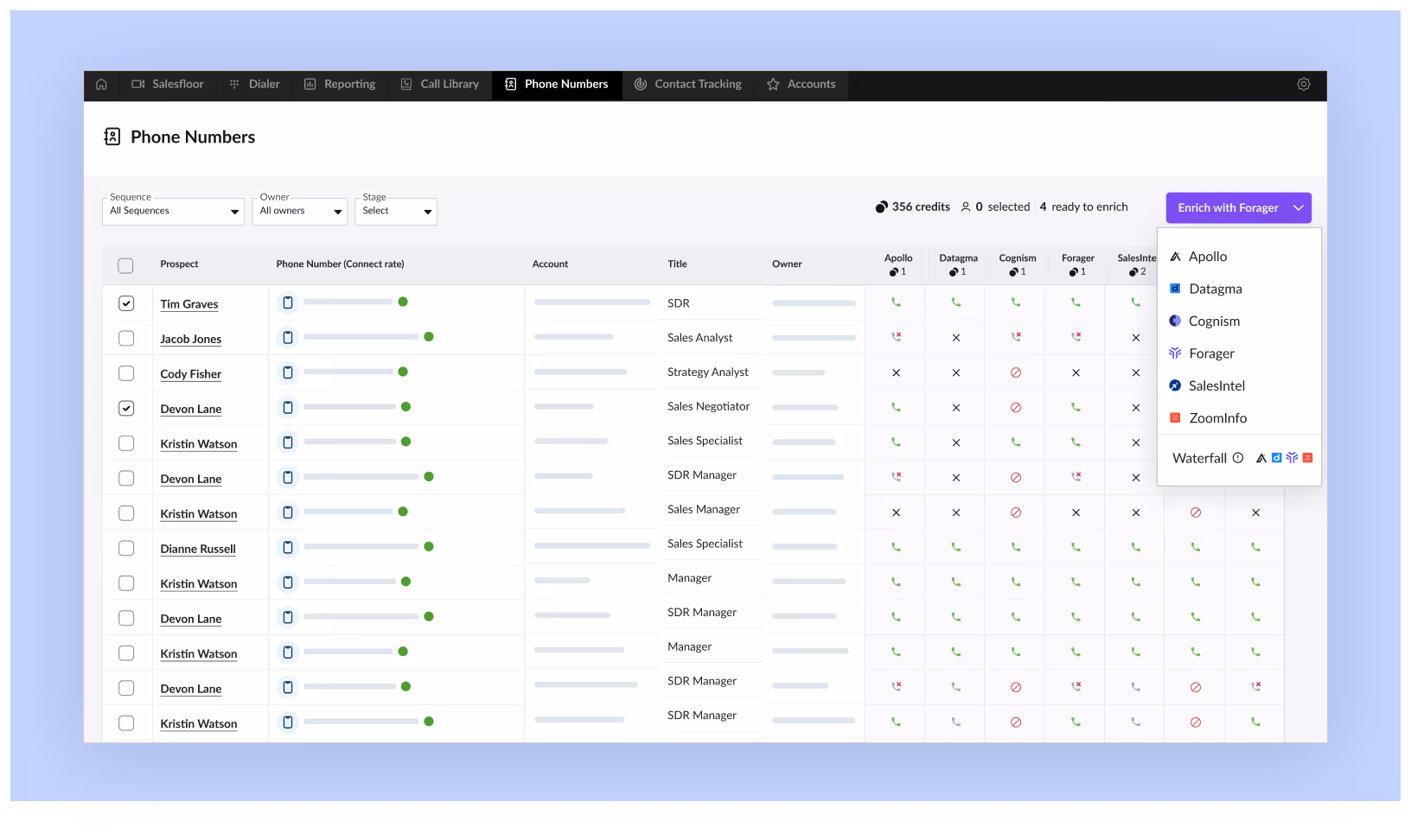
Task: Click Tim Graves's Forager green phone icon
Action: (1076, 302)
